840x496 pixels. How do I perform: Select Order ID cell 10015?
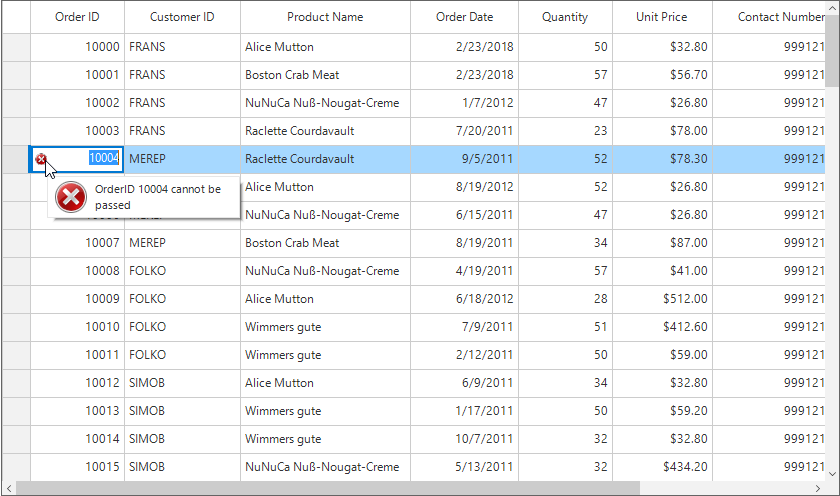tap(77, 467)
